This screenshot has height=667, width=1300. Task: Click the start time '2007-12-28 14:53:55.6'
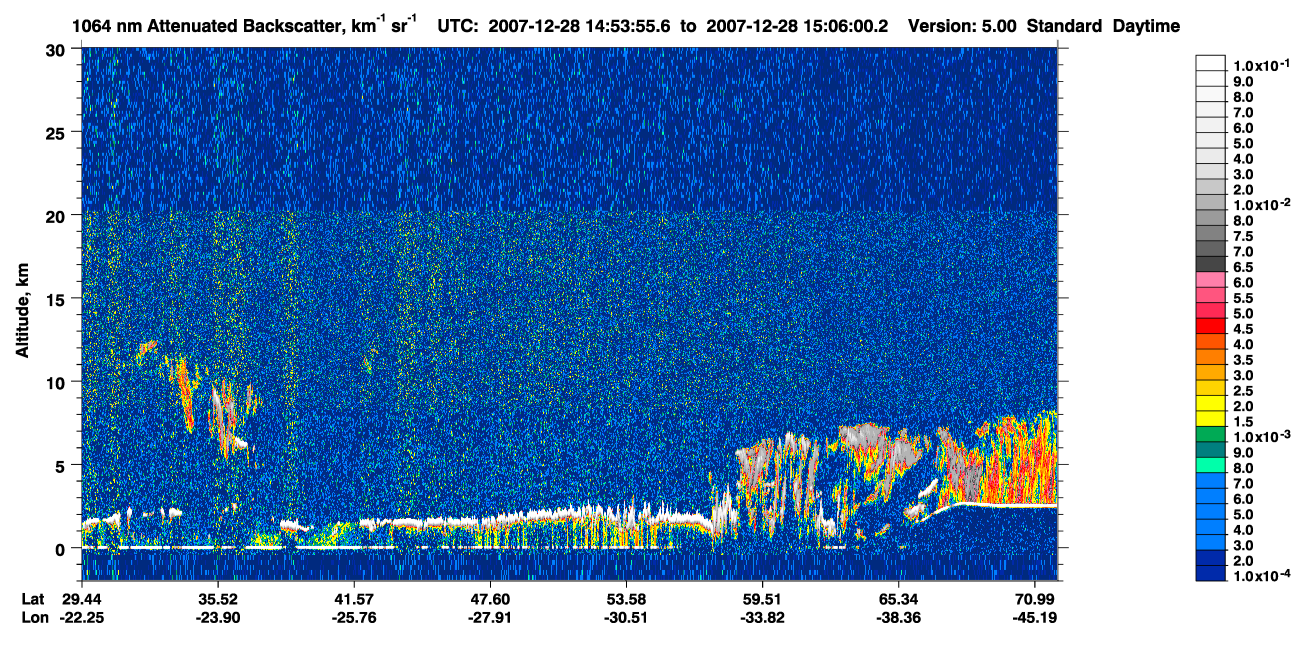click(x=579, y=26)
